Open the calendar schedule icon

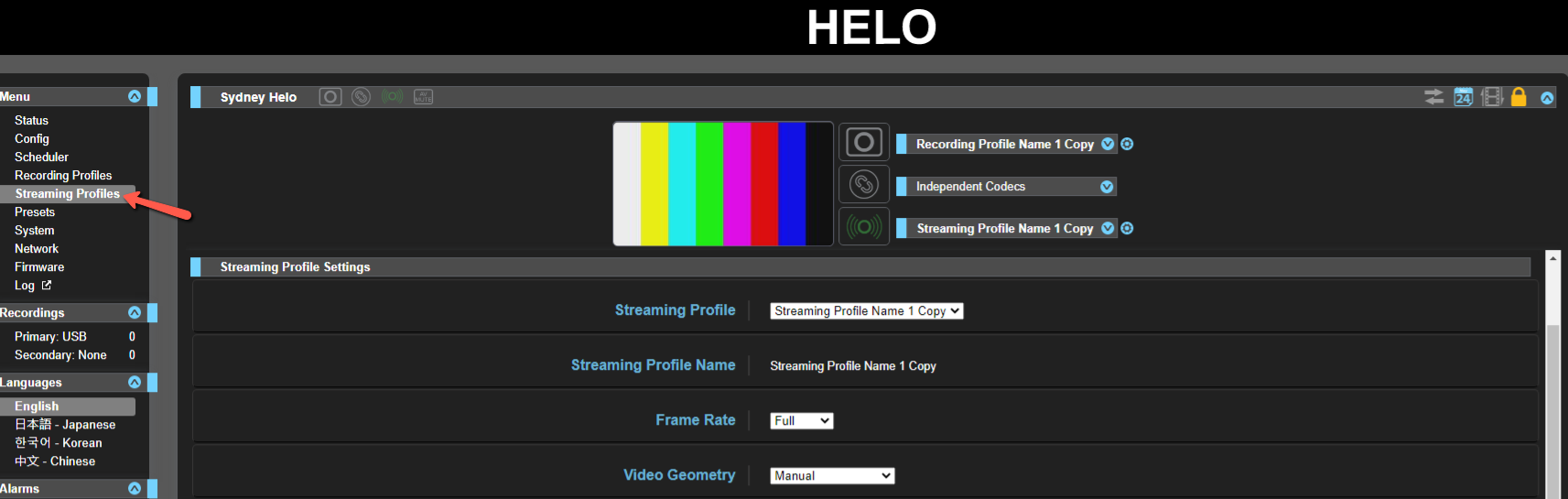[x=1464, y=97]
